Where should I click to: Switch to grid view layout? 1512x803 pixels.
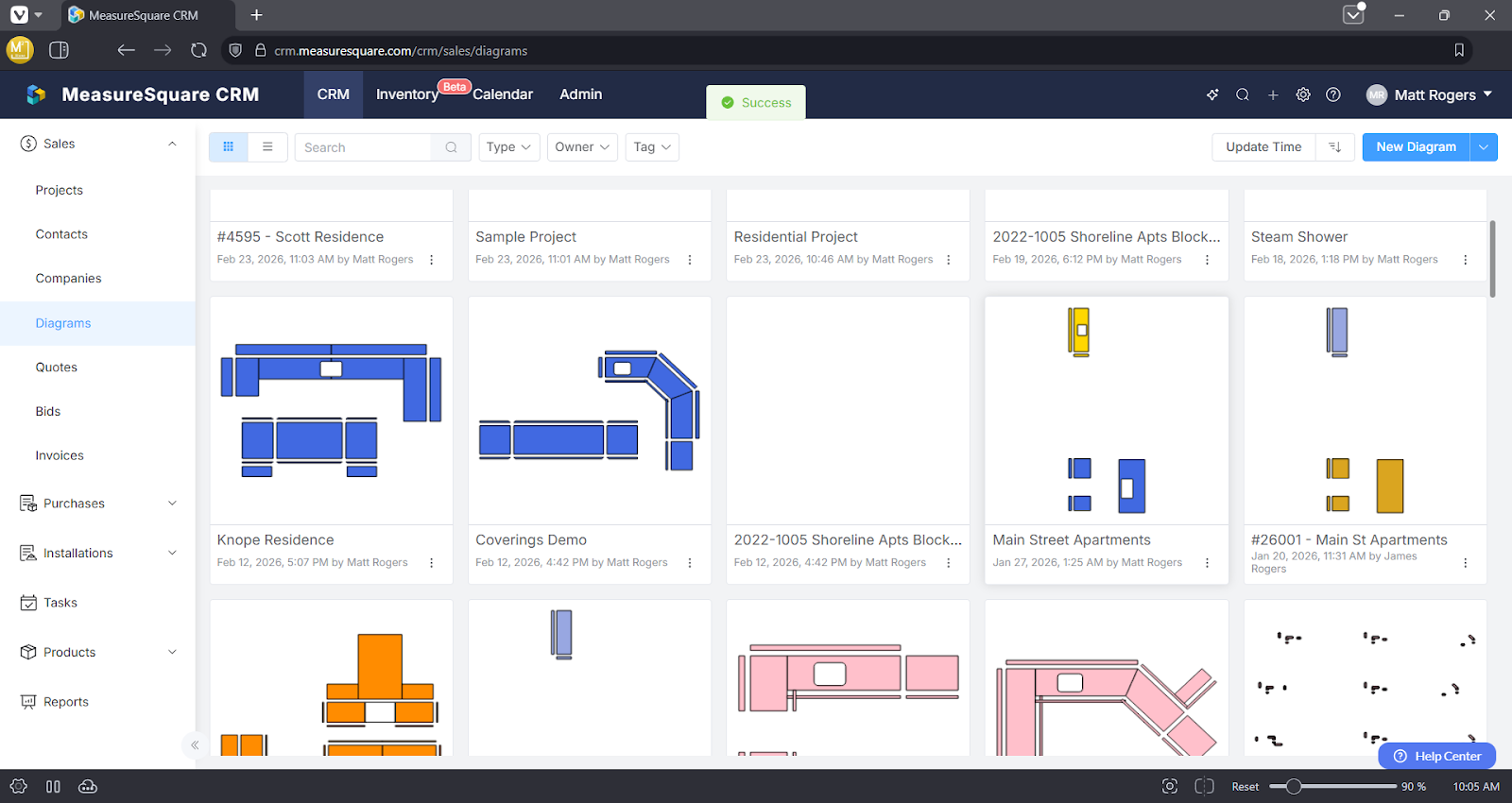tap(229, 147)
